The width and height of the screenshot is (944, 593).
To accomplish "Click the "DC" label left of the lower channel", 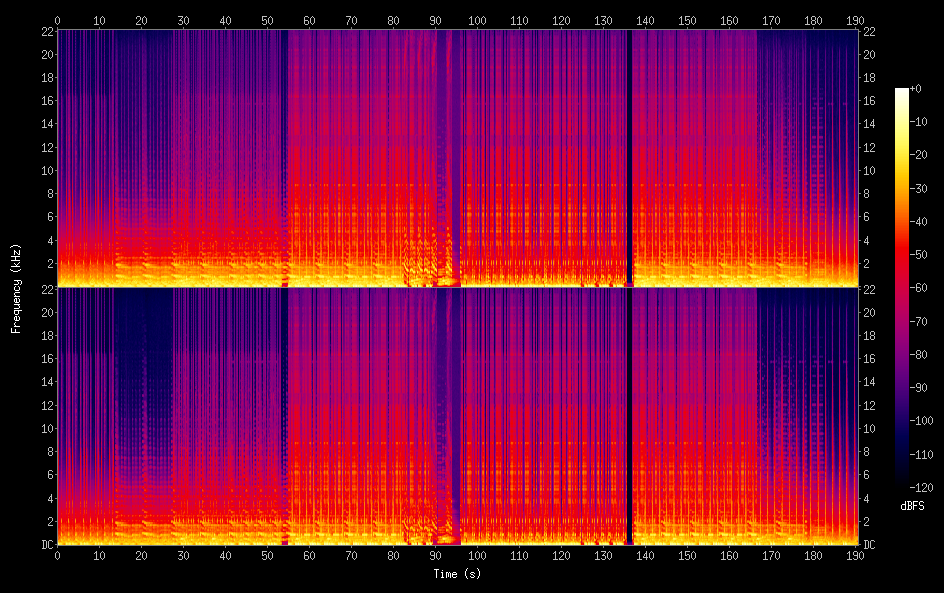I will pyautogui.click(x=45, y=545).
